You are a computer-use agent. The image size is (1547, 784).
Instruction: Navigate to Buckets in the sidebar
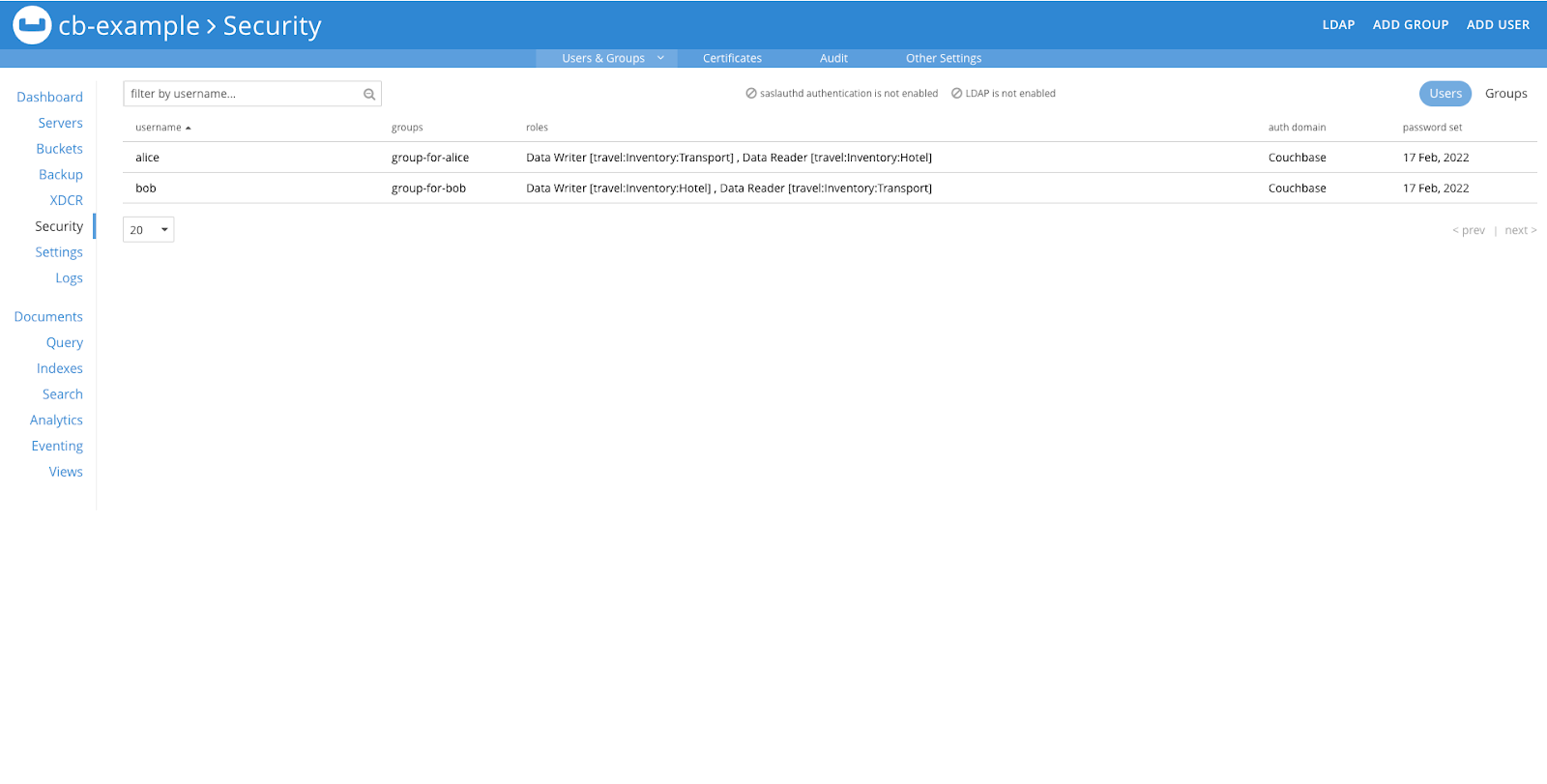(59, 149)
